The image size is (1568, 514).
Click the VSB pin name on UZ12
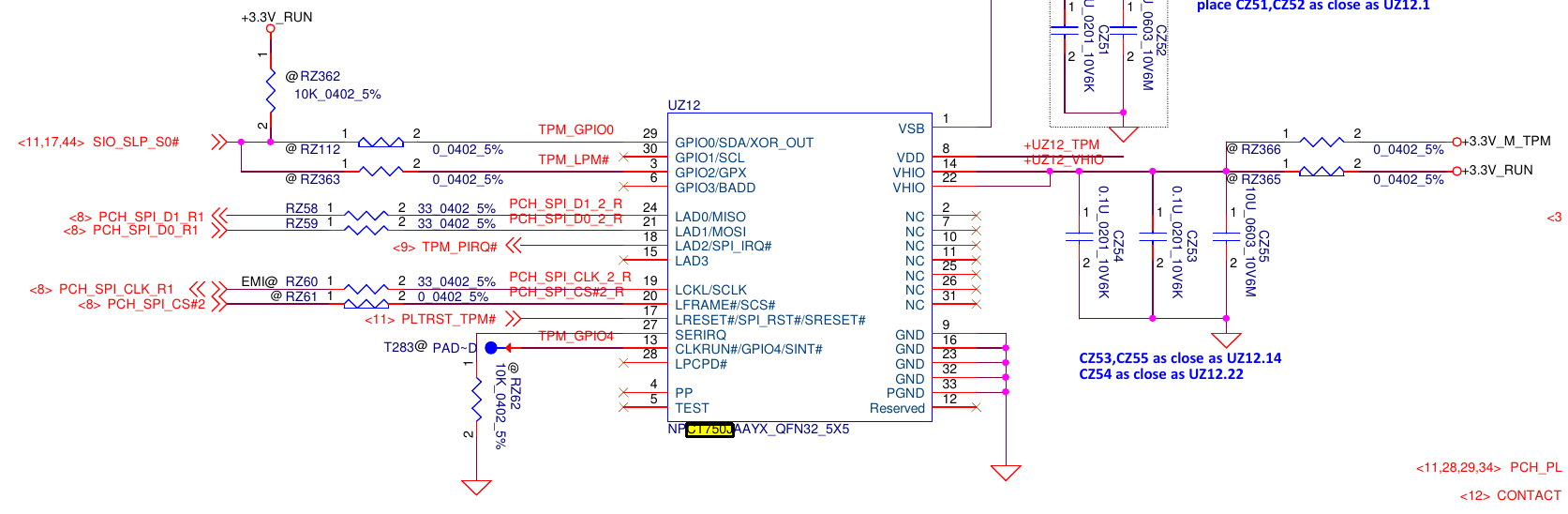911,128
